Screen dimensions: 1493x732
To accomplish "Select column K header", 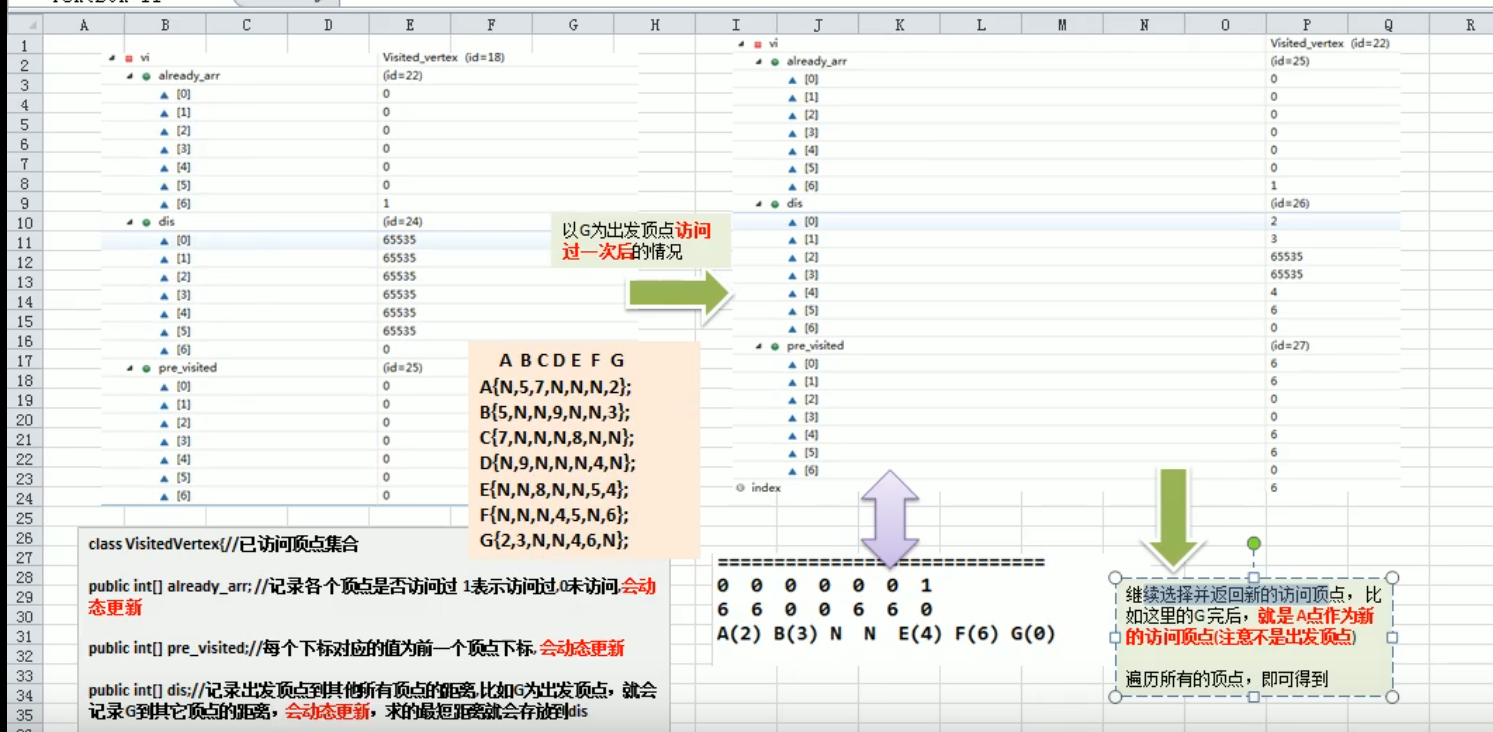I will click(x=899, y=26).
